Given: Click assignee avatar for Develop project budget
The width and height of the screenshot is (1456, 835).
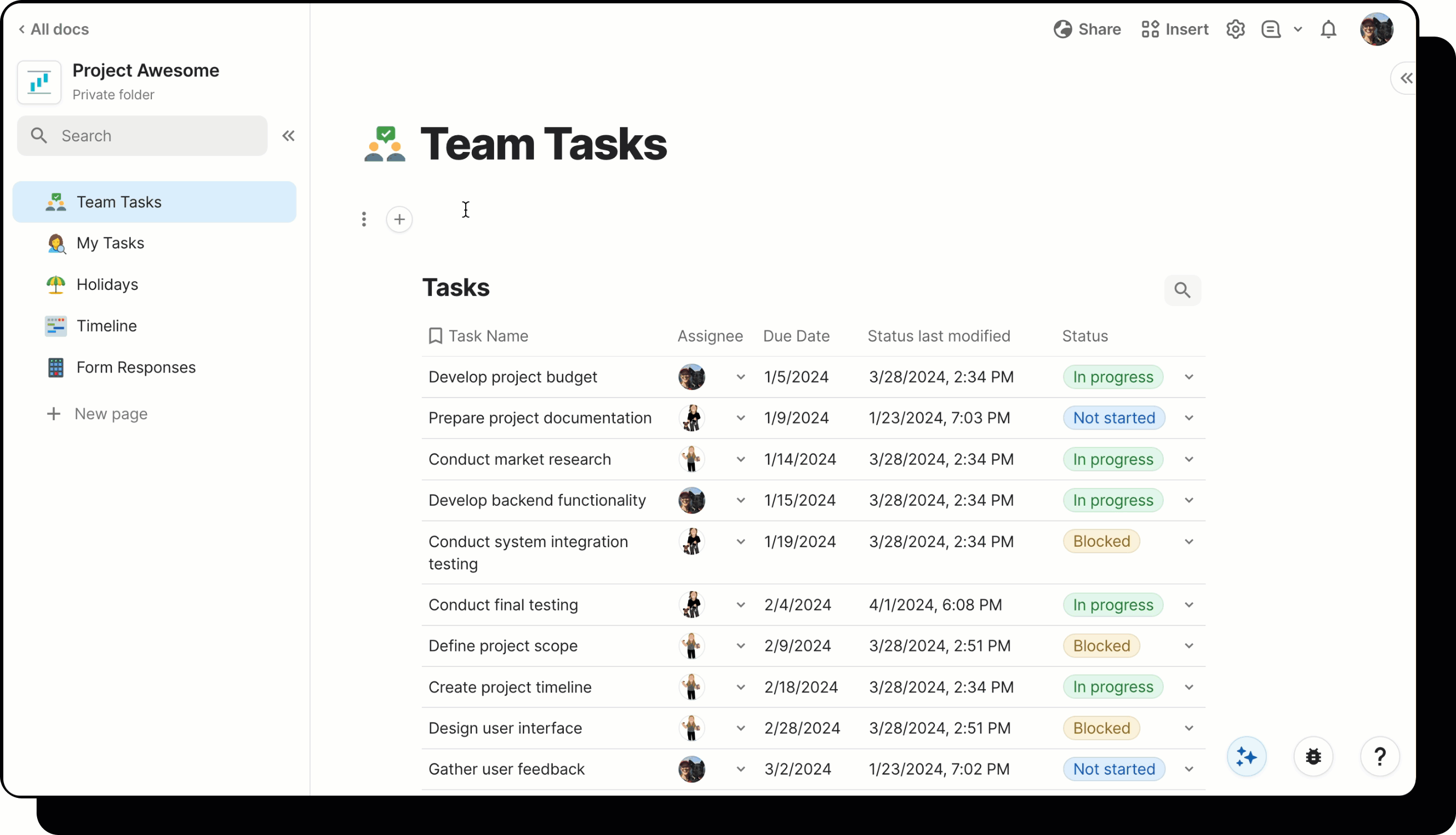Looking at the screenshot, I should 691,377.
